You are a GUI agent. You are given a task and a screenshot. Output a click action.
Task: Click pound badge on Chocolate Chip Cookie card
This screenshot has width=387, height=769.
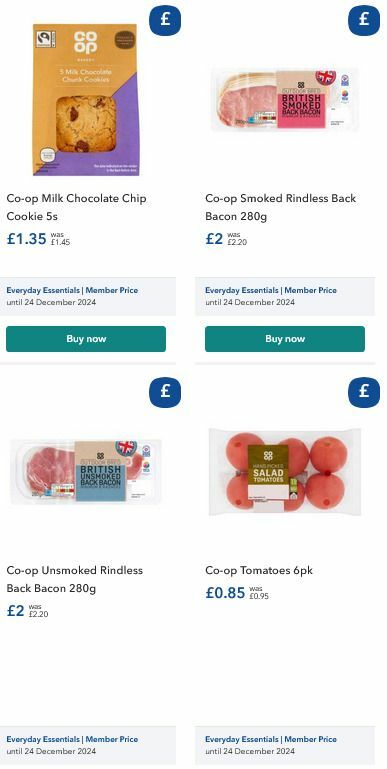click(165, 20)
